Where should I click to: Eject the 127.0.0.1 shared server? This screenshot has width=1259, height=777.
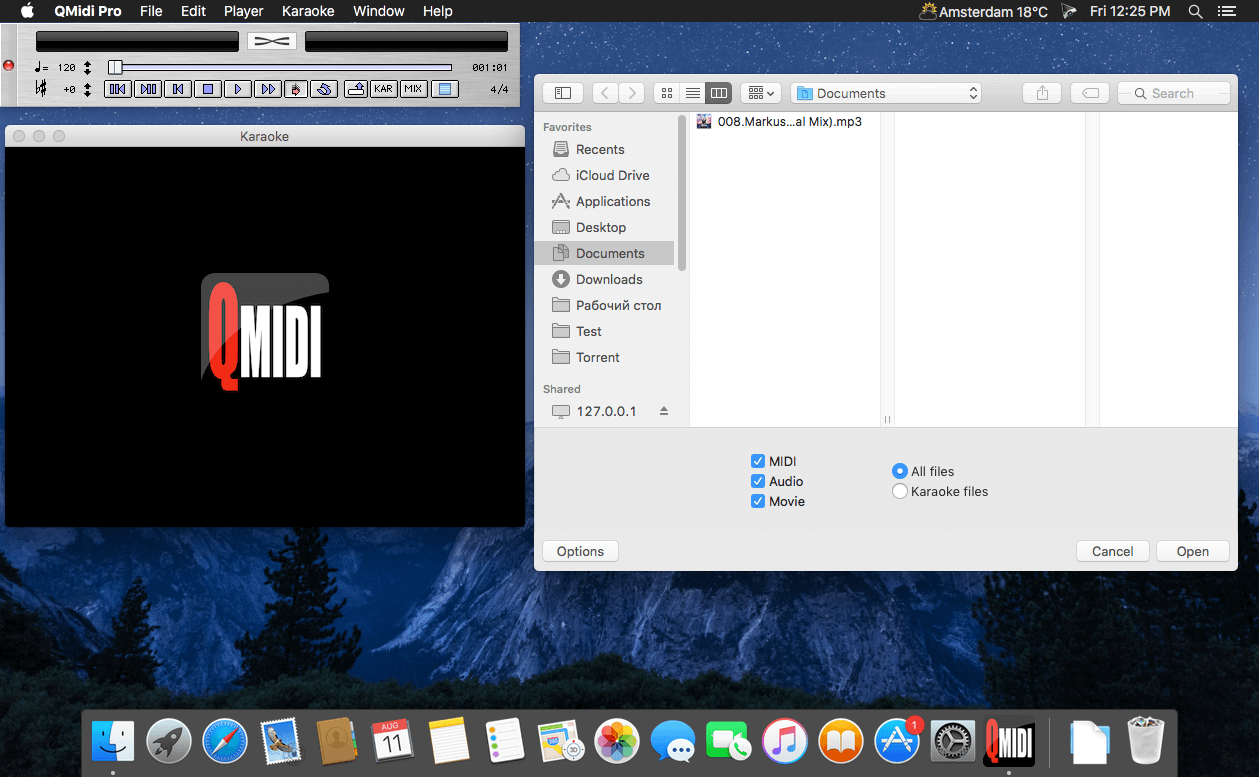pos(664,411)
